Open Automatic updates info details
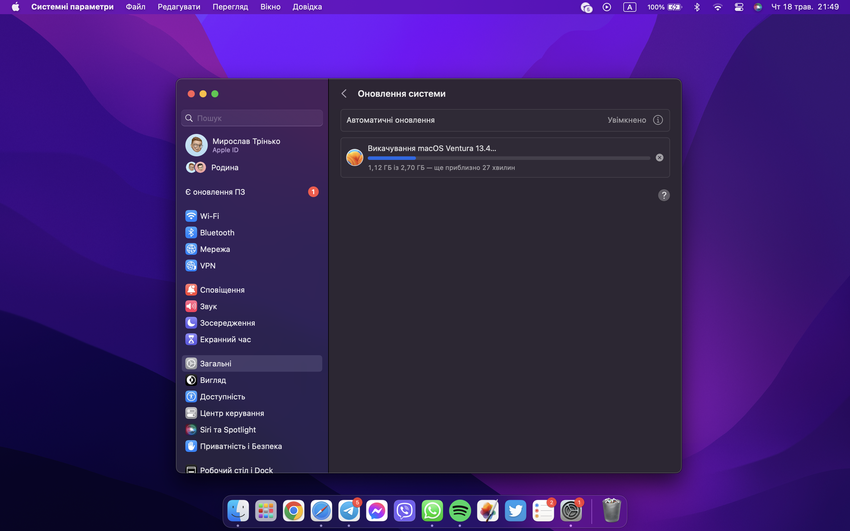This screenshot has width=850, height=531. (658, 120)
